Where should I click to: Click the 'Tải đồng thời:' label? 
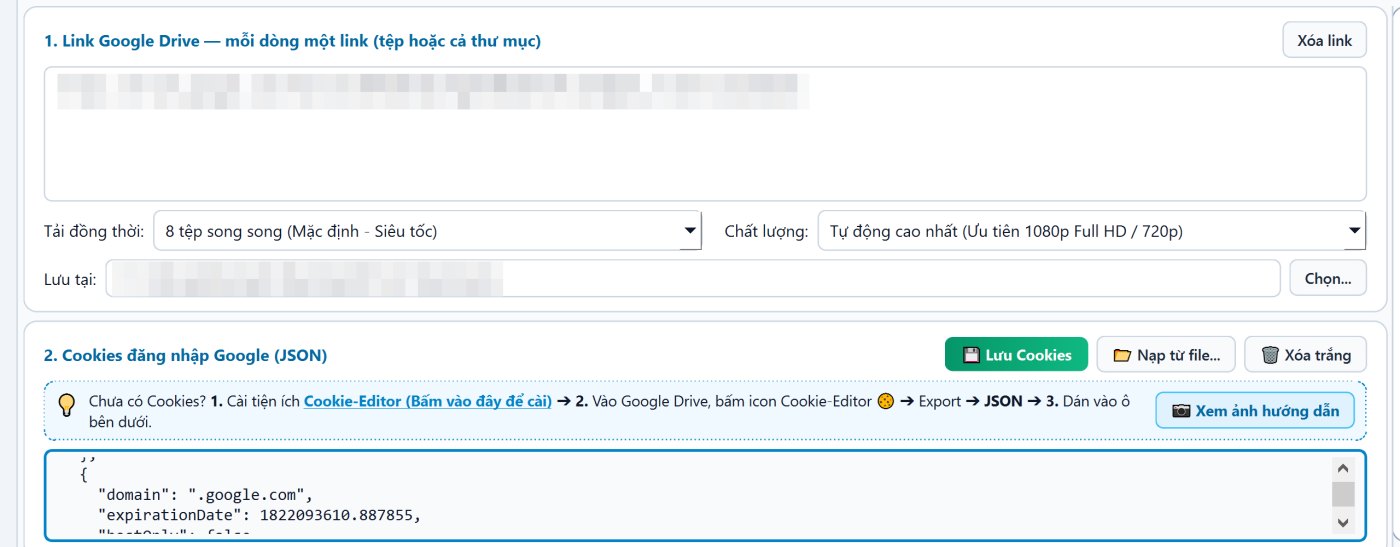tap(94, 231)
